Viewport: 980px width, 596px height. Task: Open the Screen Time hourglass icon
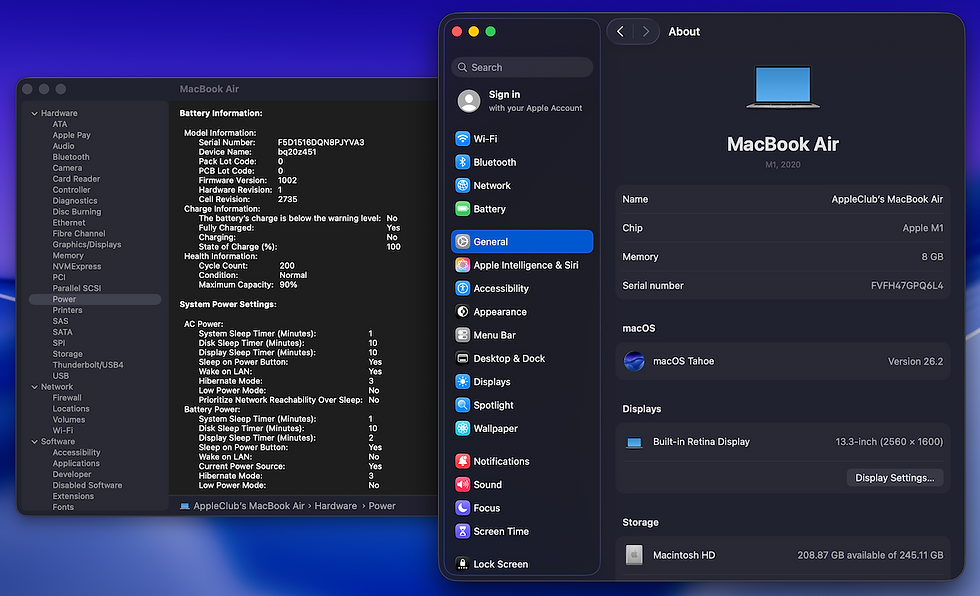pos(462,531)
